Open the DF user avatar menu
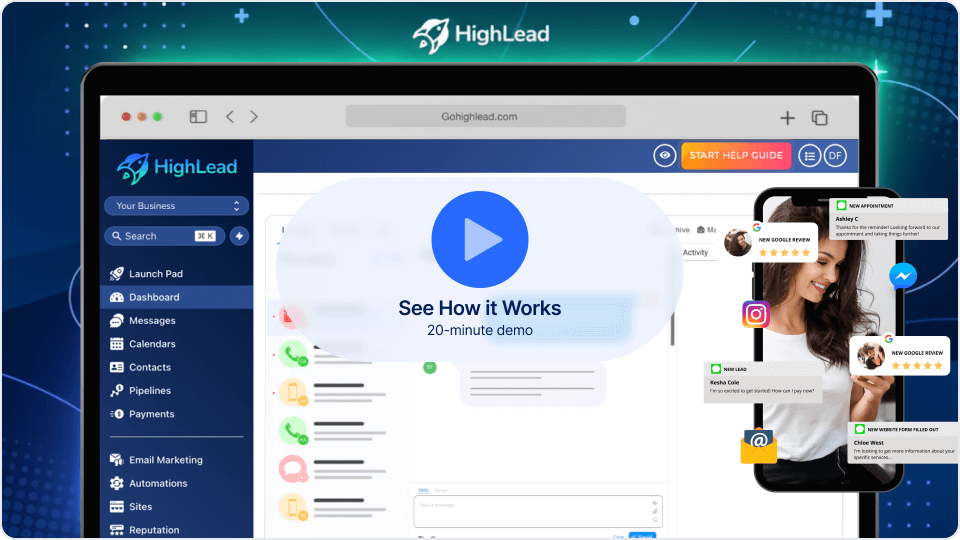Viewport: 960px width, 540px height. click(835, 156)
